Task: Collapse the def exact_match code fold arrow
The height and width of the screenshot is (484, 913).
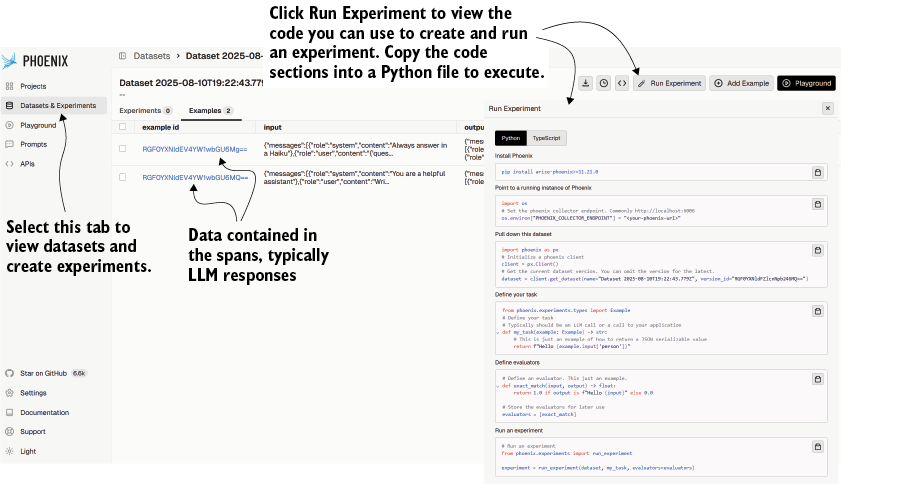Action: tap(498, 386)
